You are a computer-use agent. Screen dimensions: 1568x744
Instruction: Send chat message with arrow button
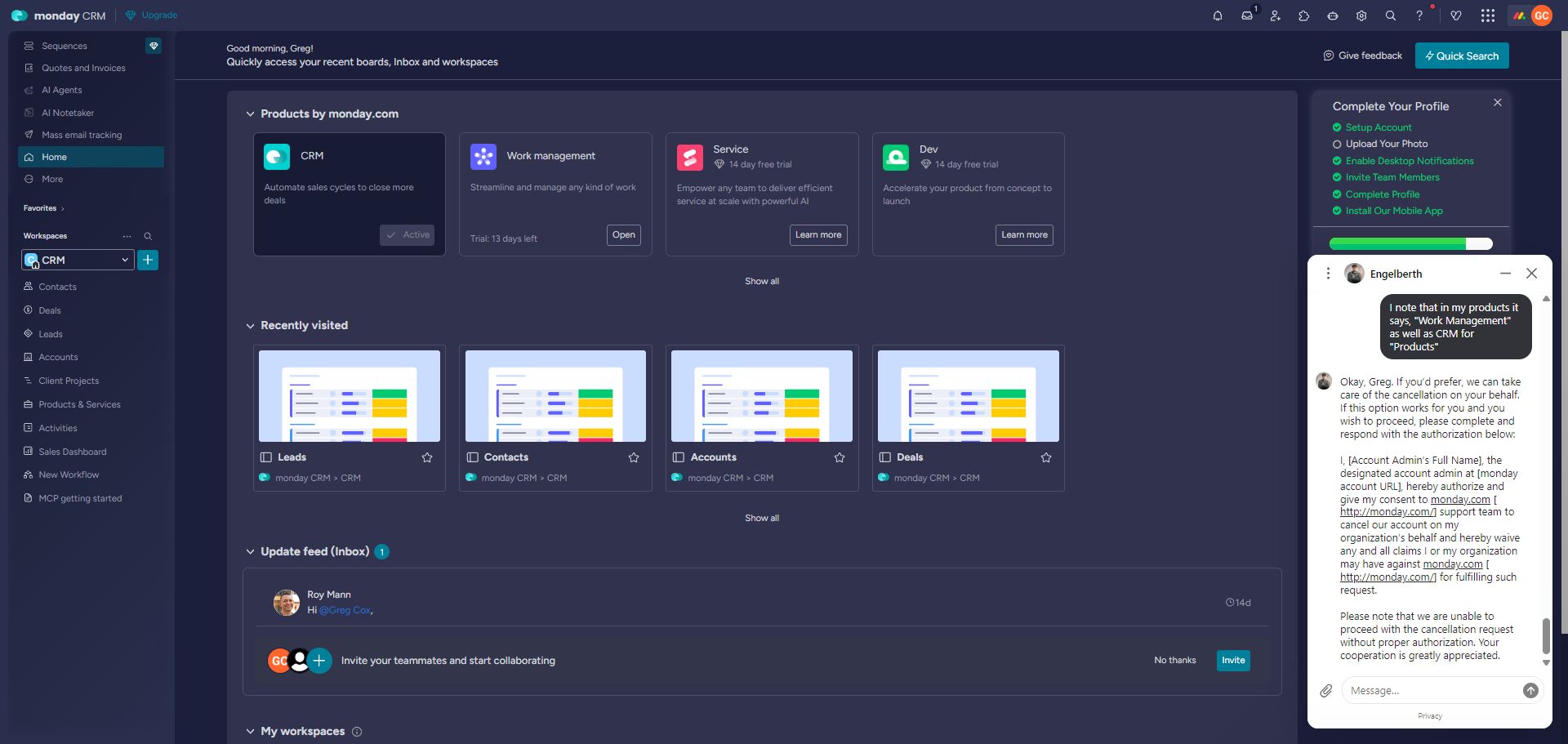1530,691
